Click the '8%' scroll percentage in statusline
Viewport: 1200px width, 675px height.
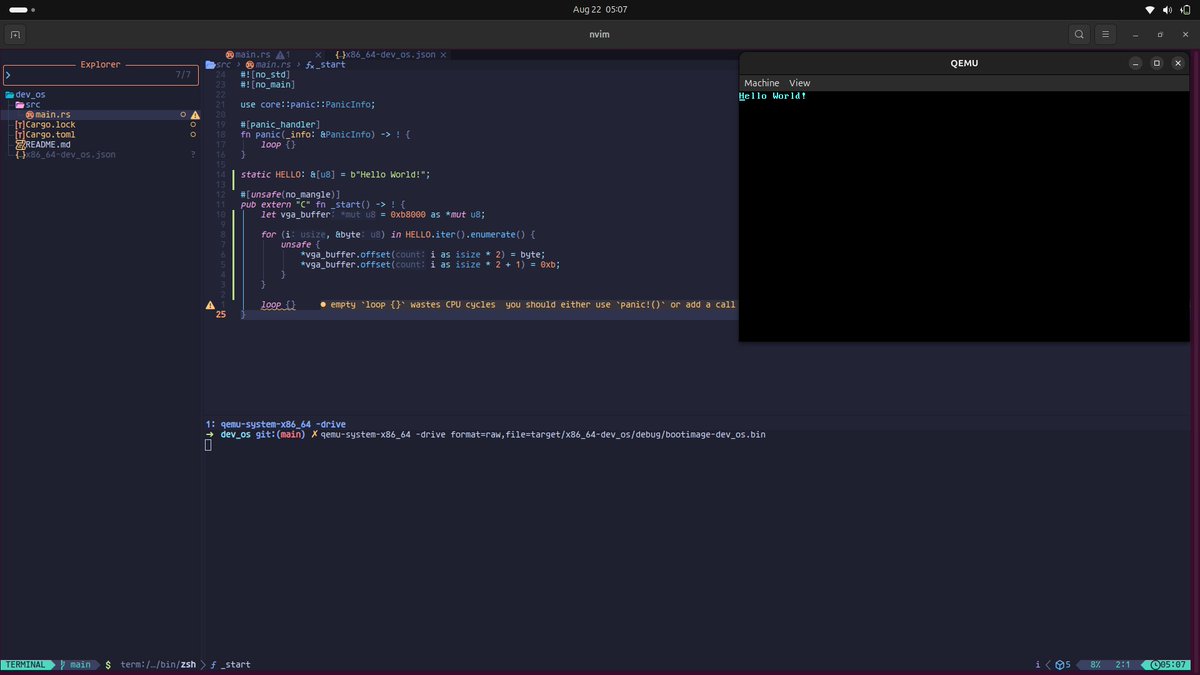pyautogui.click(x=1095, y=664)
